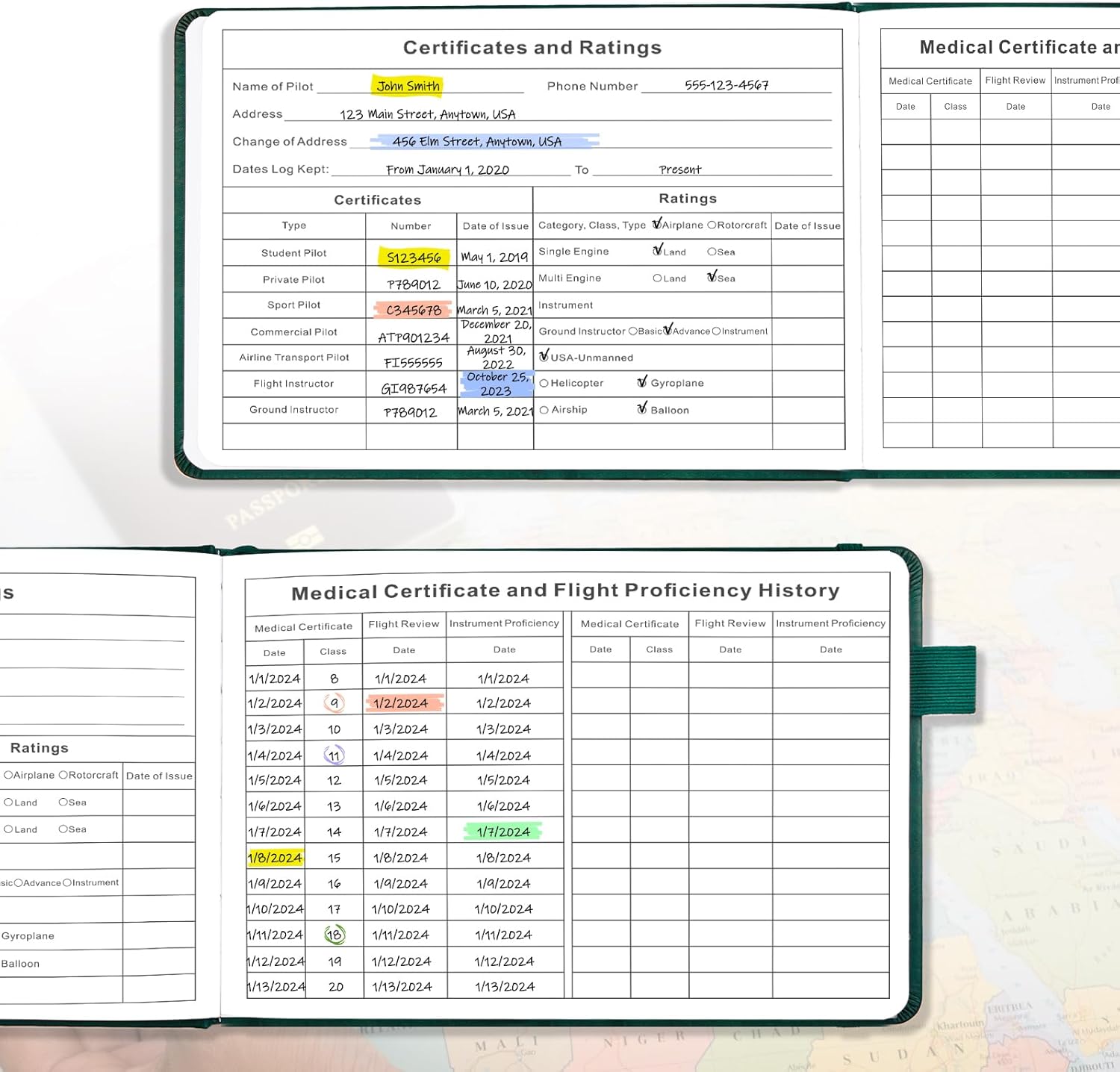Click Flight Review date 1/5/2024
The image size is (1120, 1072).
pos(400,779)
